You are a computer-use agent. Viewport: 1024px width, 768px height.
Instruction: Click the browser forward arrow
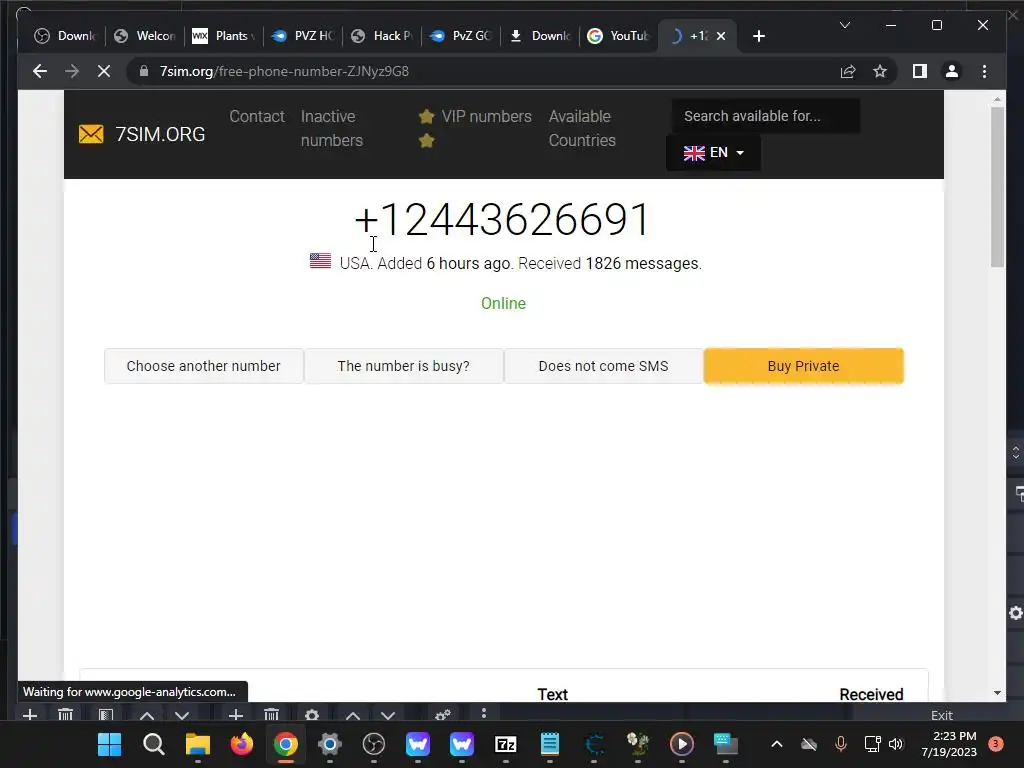pyautogui.click(x=72, y=71)
